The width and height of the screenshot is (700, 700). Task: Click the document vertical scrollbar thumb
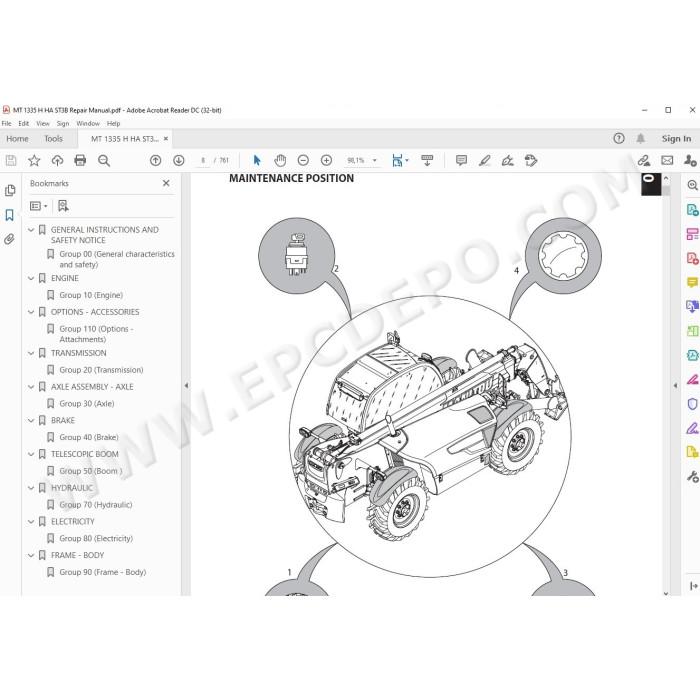[x=666, y=191]
